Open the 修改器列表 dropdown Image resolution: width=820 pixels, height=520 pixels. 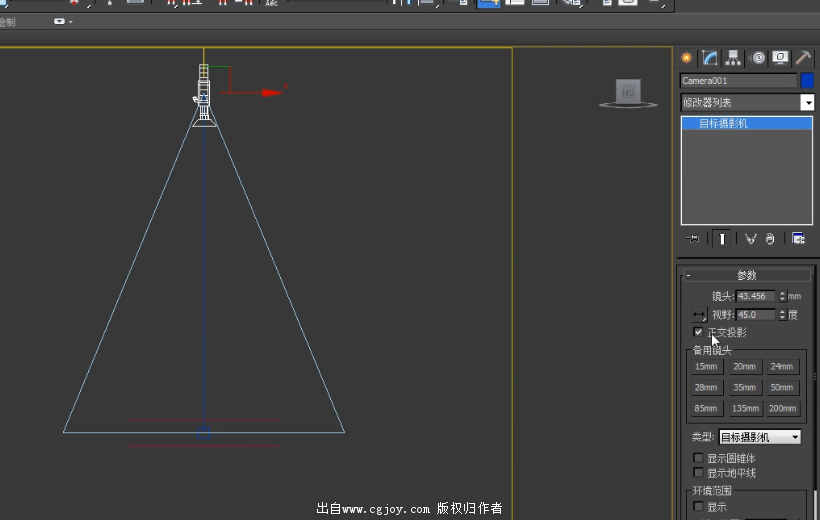[x=807, y=103]
